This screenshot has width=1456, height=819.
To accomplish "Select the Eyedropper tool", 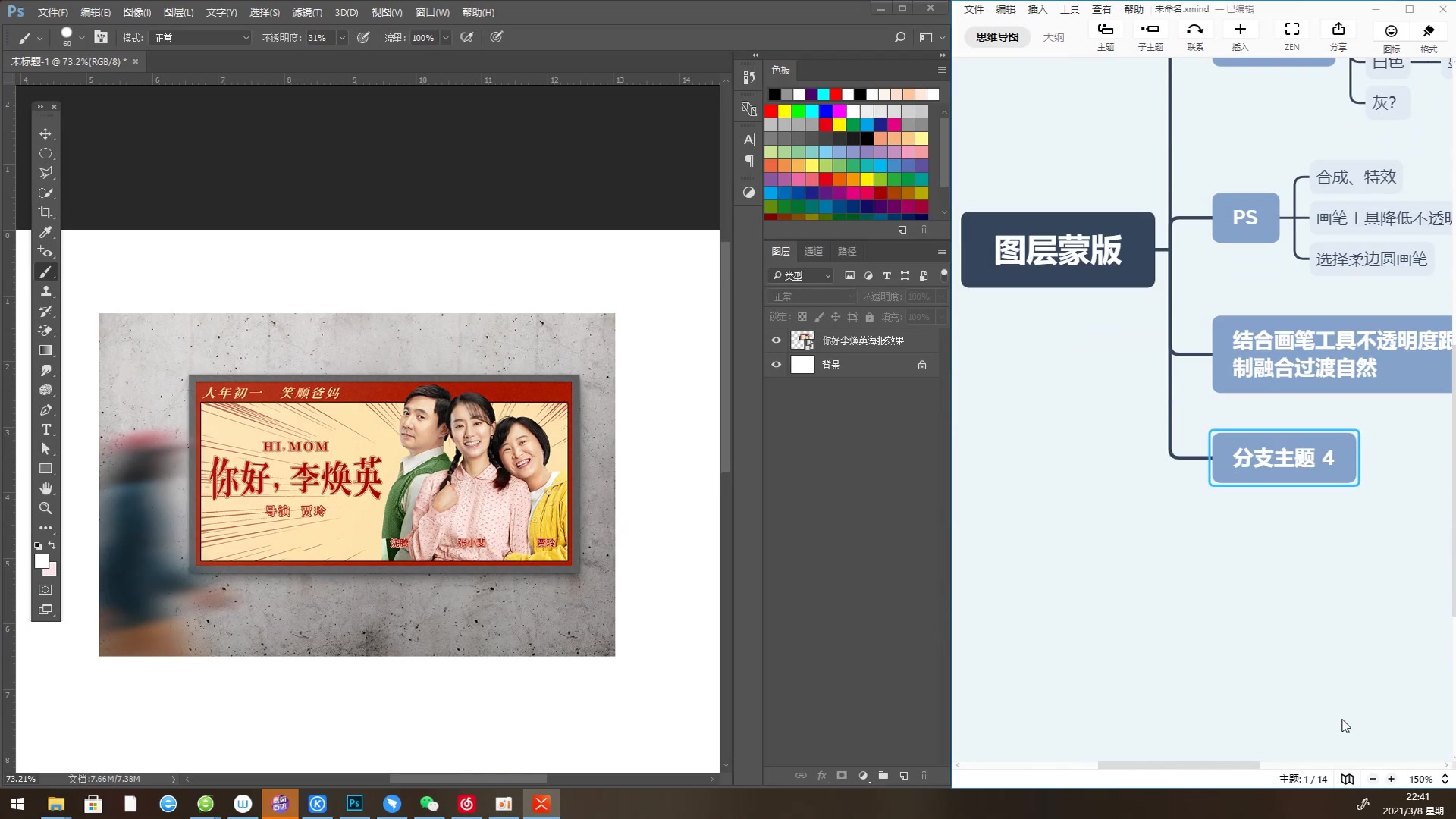I will [45, 232].
